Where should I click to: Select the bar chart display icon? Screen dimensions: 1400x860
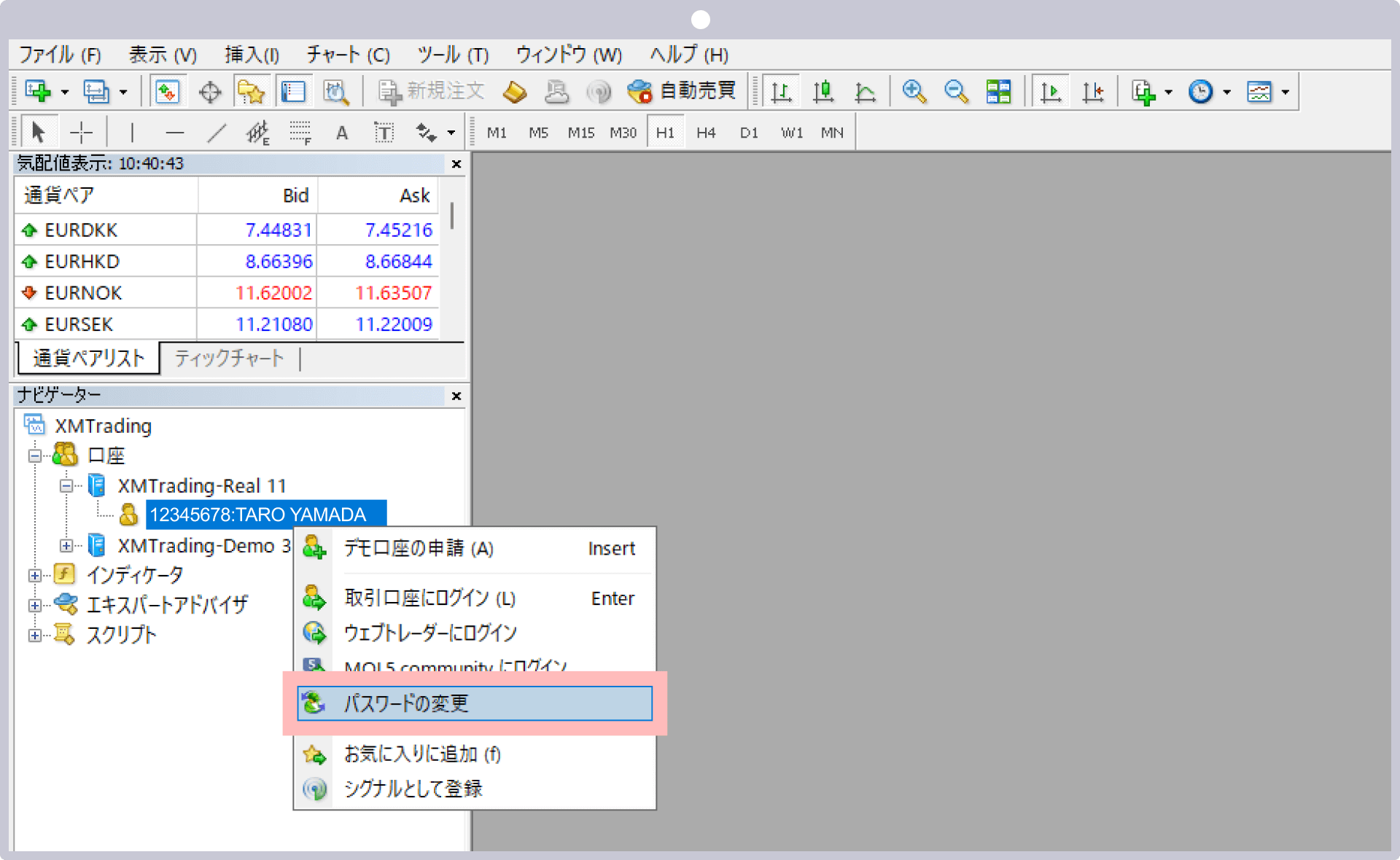point(781,92)
